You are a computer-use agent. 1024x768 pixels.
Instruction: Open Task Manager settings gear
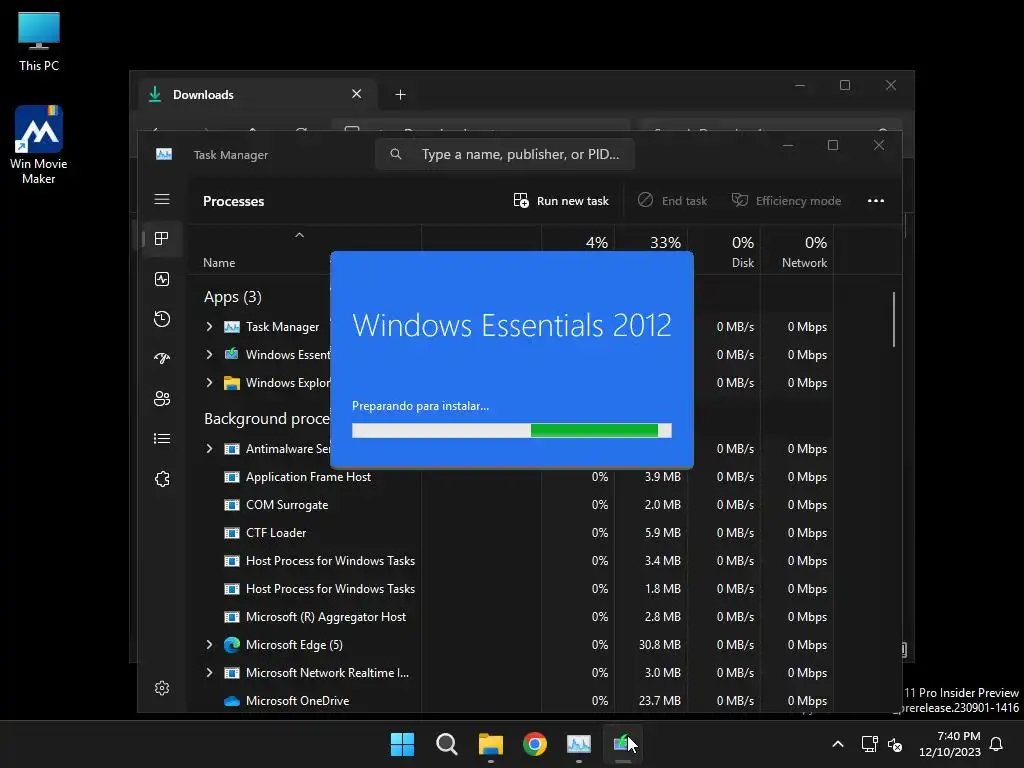click(x=162, y=688)
